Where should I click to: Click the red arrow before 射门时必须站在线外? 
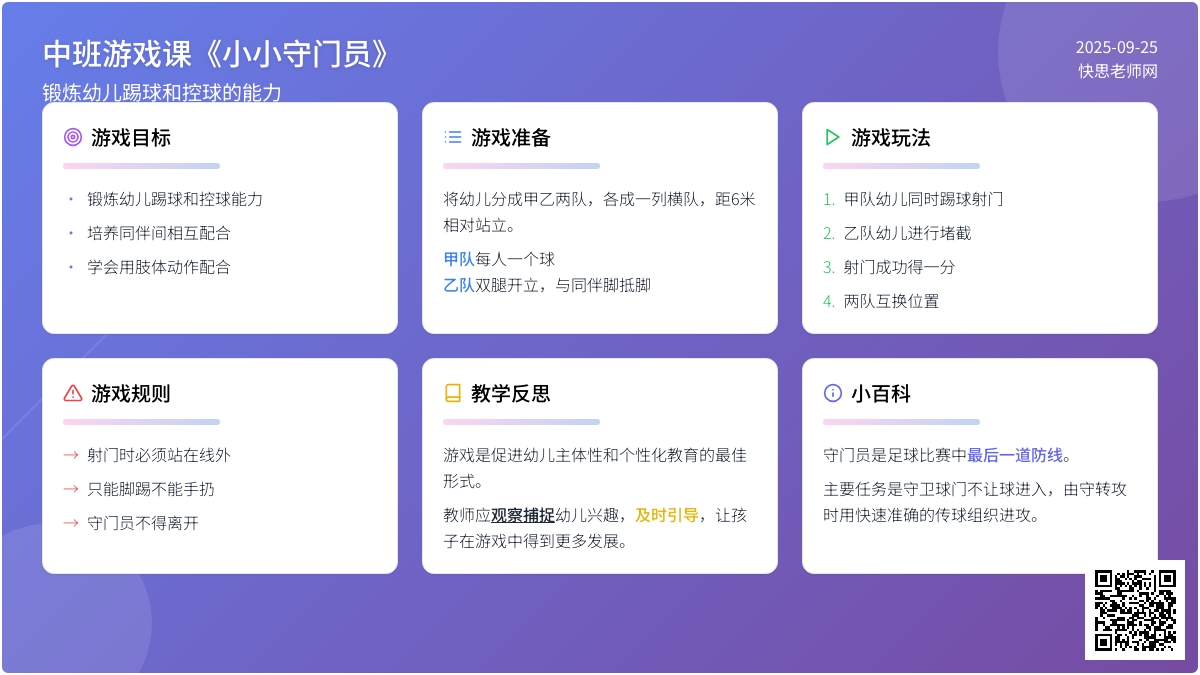pos(71,455)
